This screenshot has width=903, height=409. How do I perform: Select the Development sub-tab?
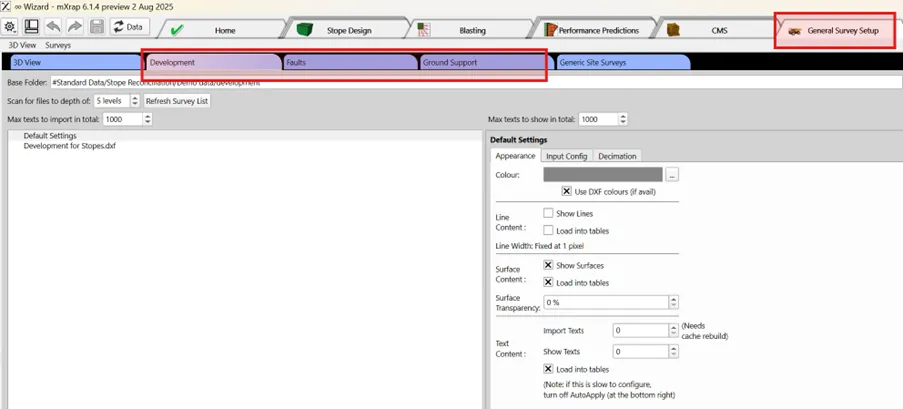pos(213,62)
